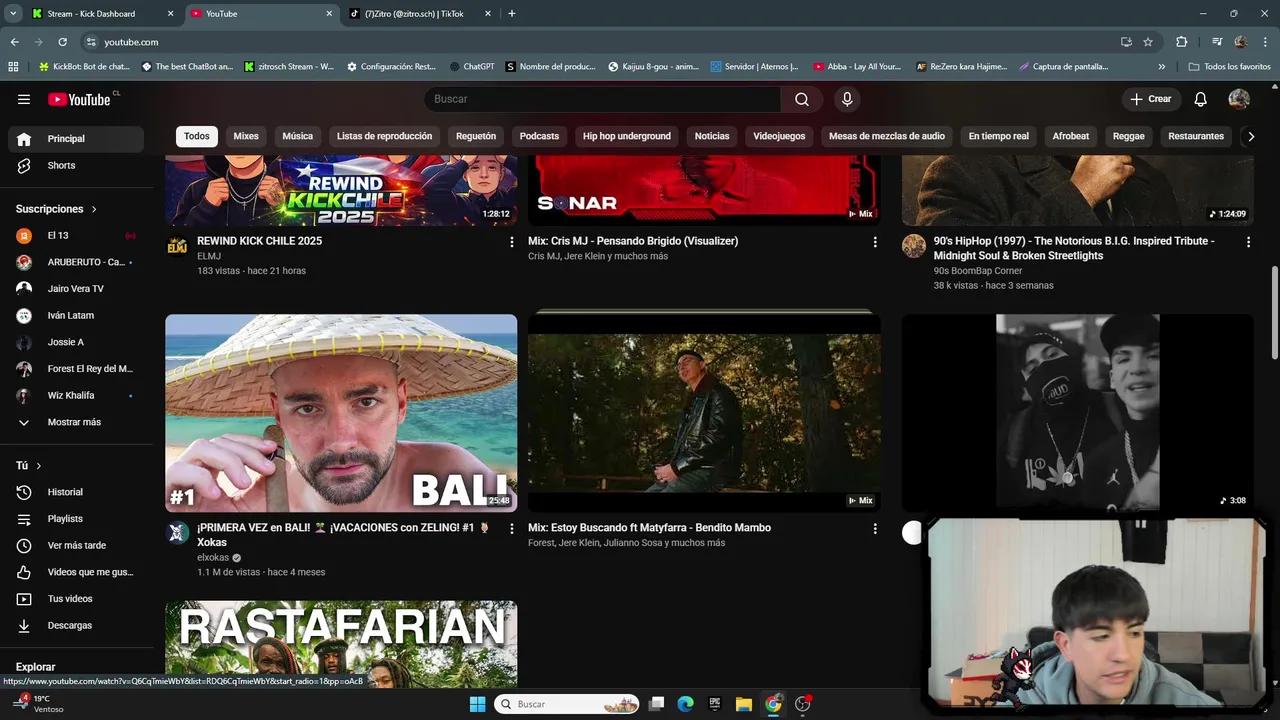
Task: Open liked videos in sidebar
Action: pyautogui.click(x=76, y=572)
